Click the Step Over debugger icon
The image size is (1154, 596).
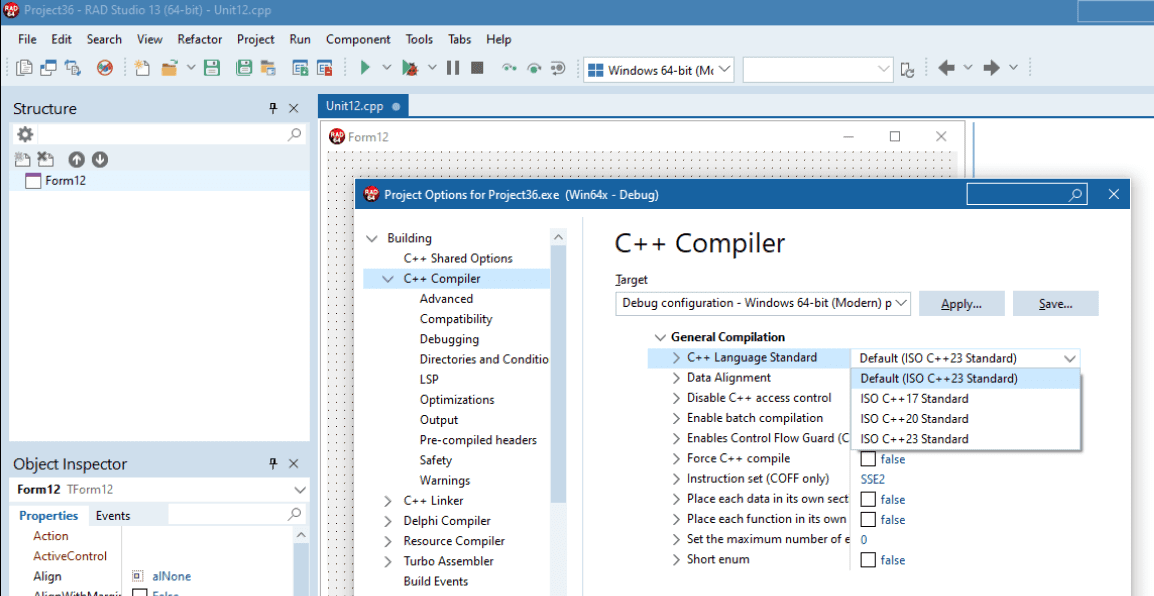tap(534, 68)
